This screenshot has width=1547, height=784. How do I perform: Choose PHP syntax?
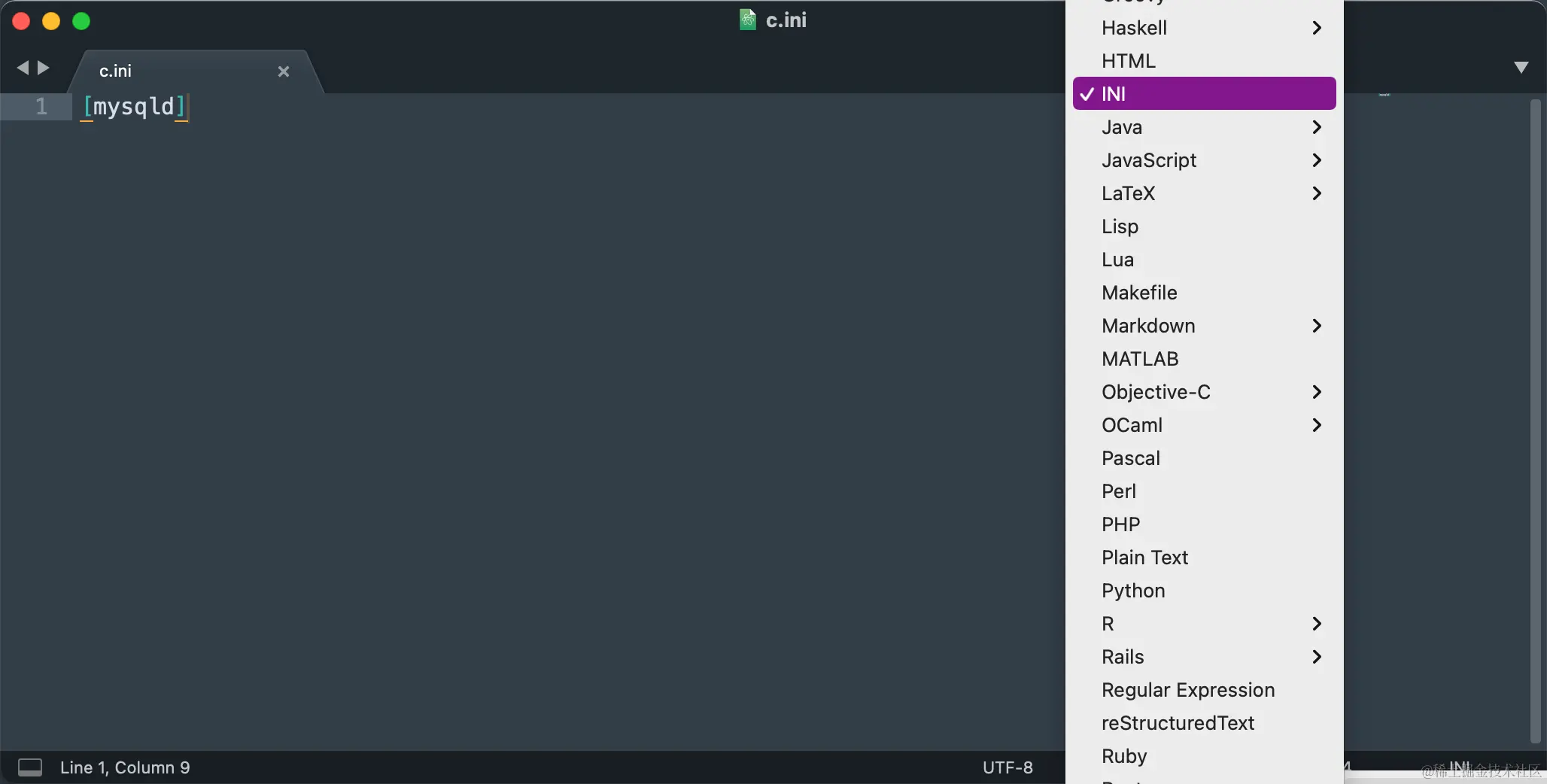[x=1204, y=524]
